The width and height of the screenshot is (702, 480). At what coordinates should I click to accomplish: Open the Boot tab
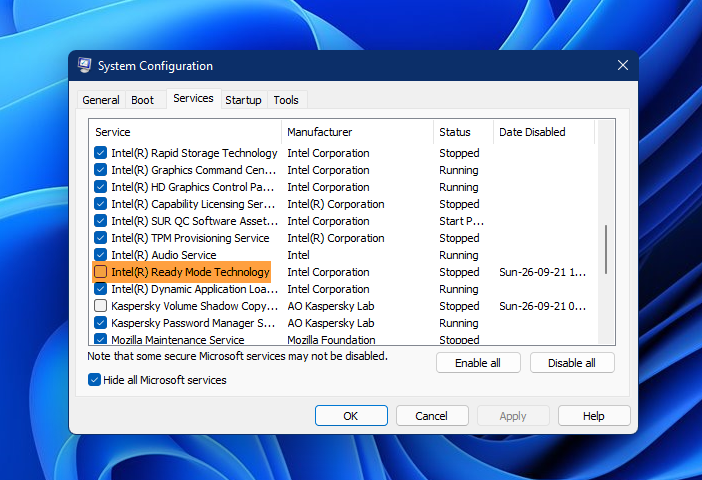pyautogui.click(x=142, y=100)
